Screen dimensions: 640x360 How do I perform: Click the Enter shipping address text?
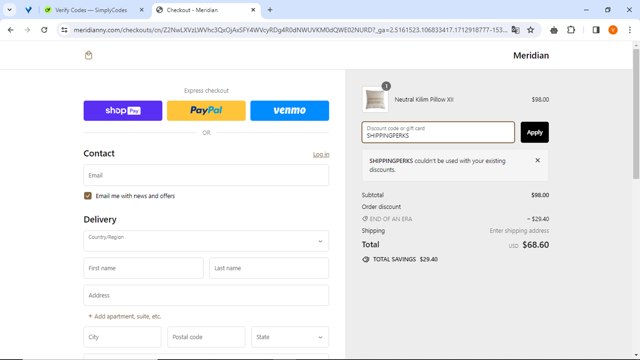click(x=519, y=231)
